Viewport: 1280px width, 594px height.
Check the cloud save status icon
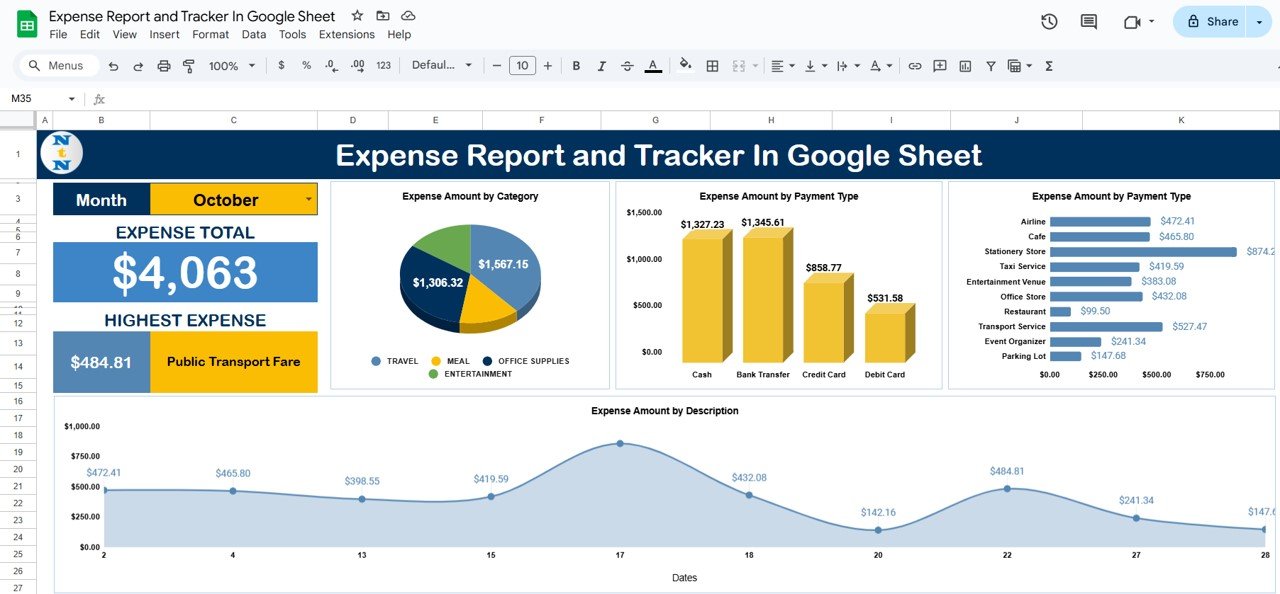point(408,16)
